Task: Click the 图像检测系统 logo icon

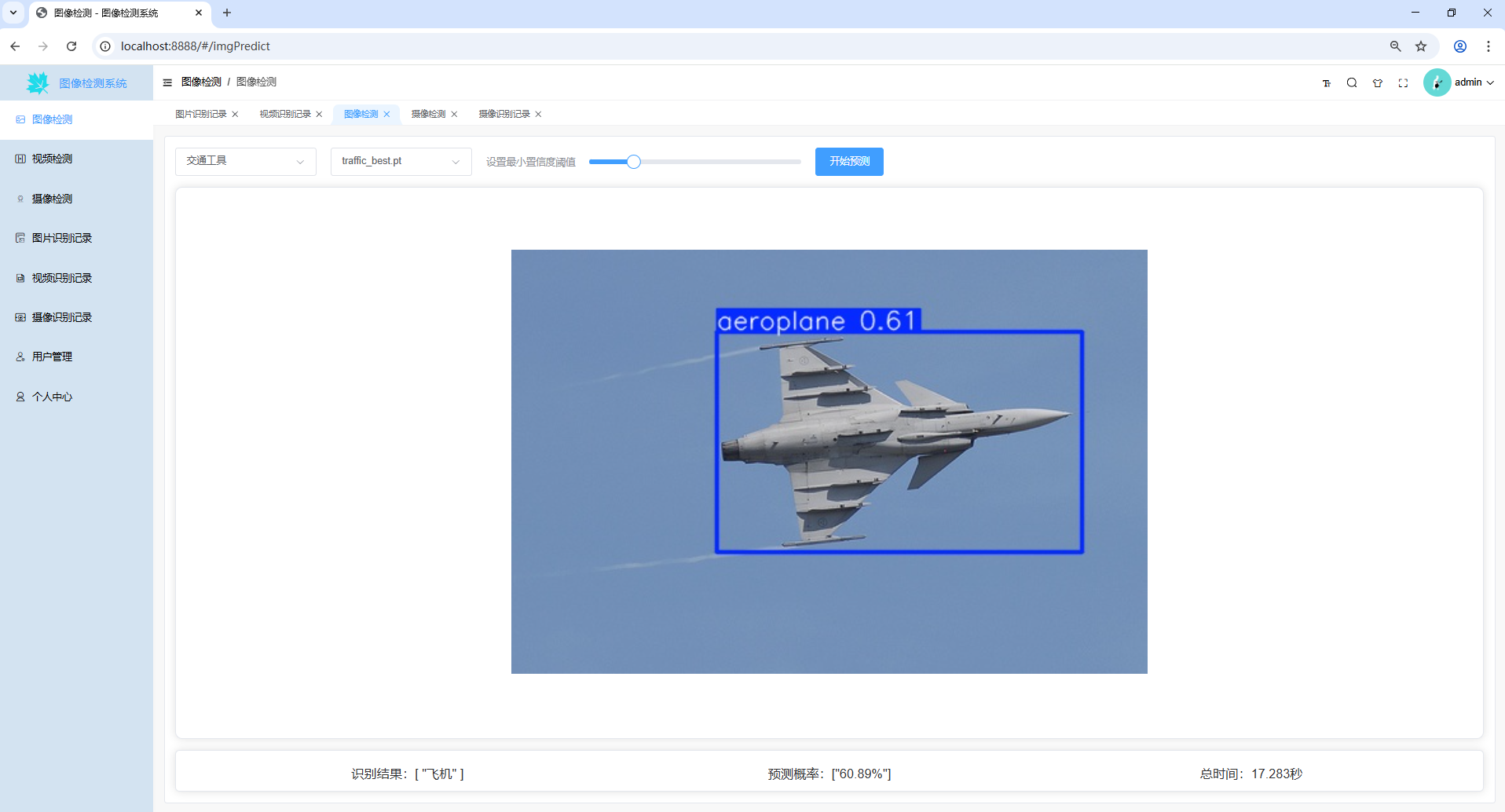Action: [x=38, y=82]
